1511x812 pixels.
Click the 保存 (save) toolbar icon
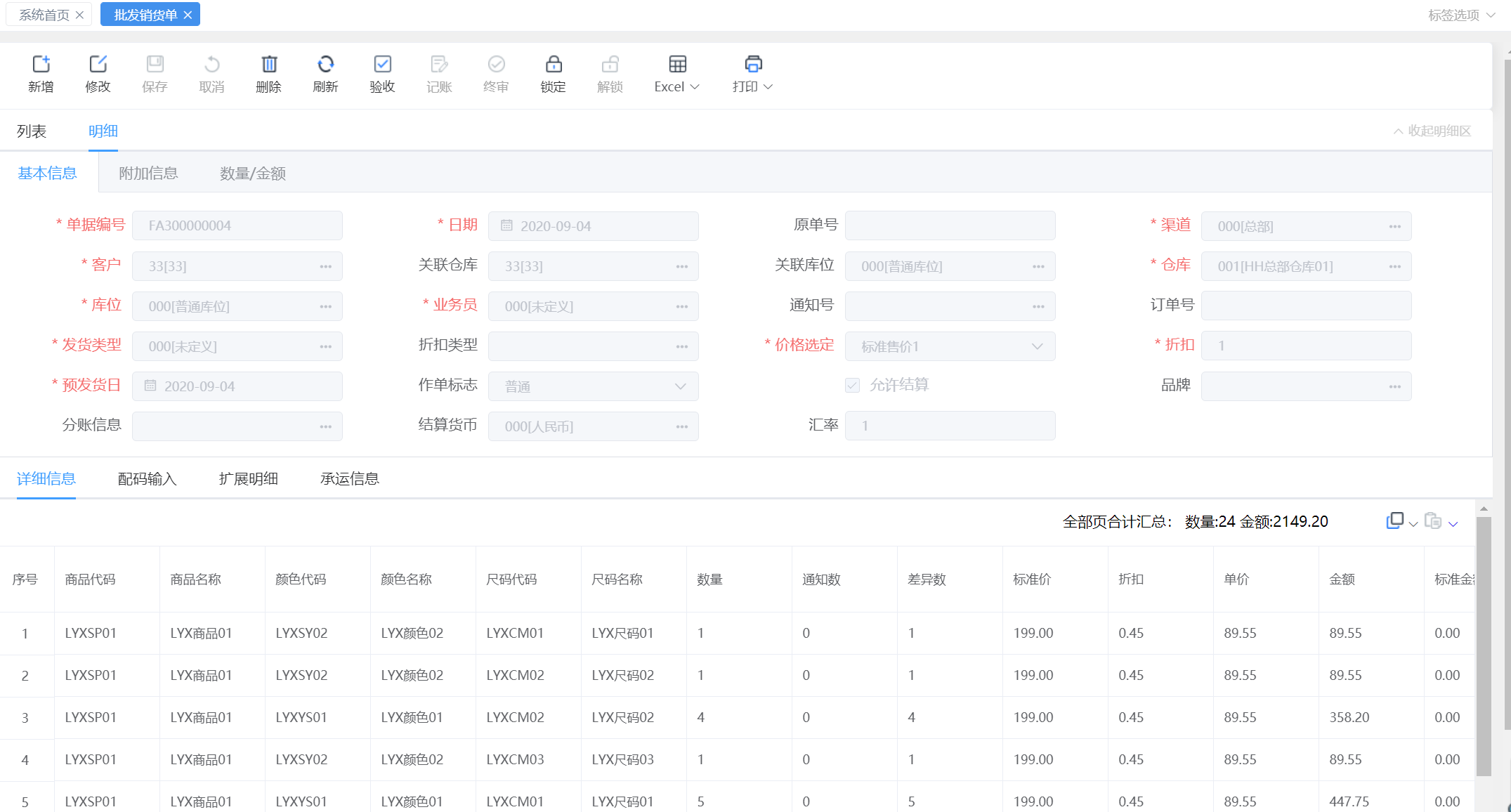pos(155,64)
